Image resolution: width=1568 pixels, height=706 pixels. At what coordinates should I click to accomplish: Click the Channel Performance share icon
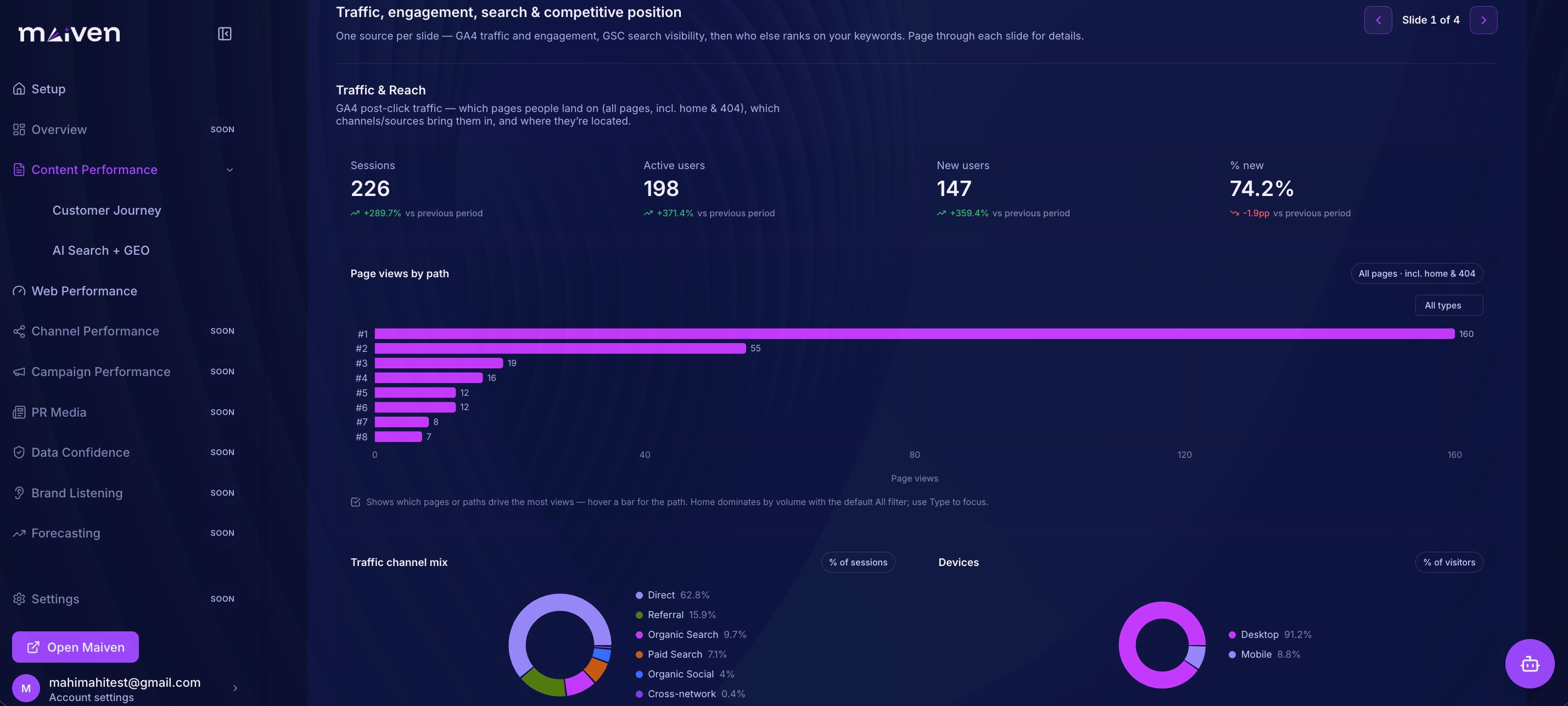tap(19, 331)
